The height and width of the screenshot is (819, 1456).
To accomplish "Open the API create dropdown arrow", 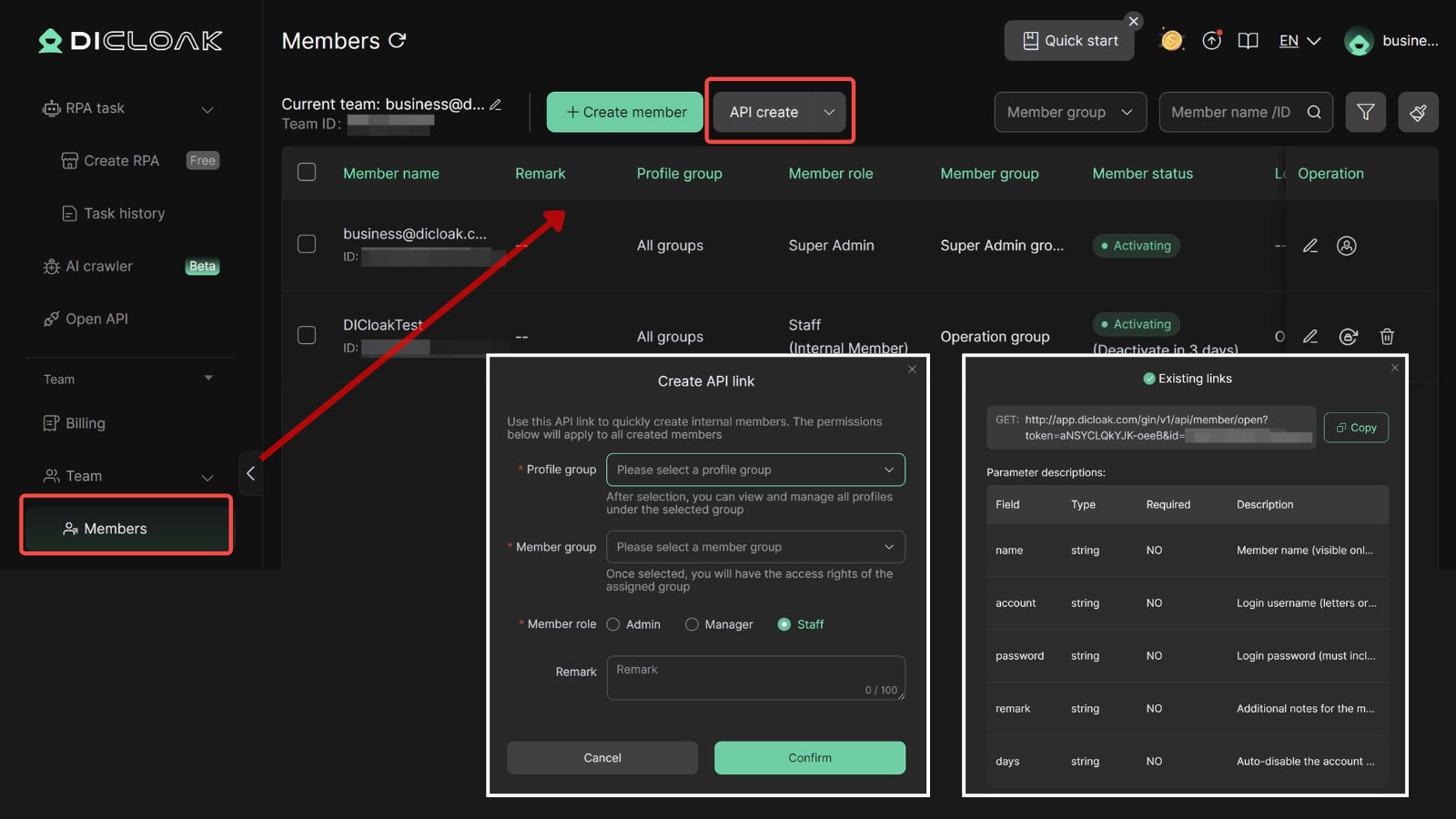I will pyautogui.click(x=829, y=112).
